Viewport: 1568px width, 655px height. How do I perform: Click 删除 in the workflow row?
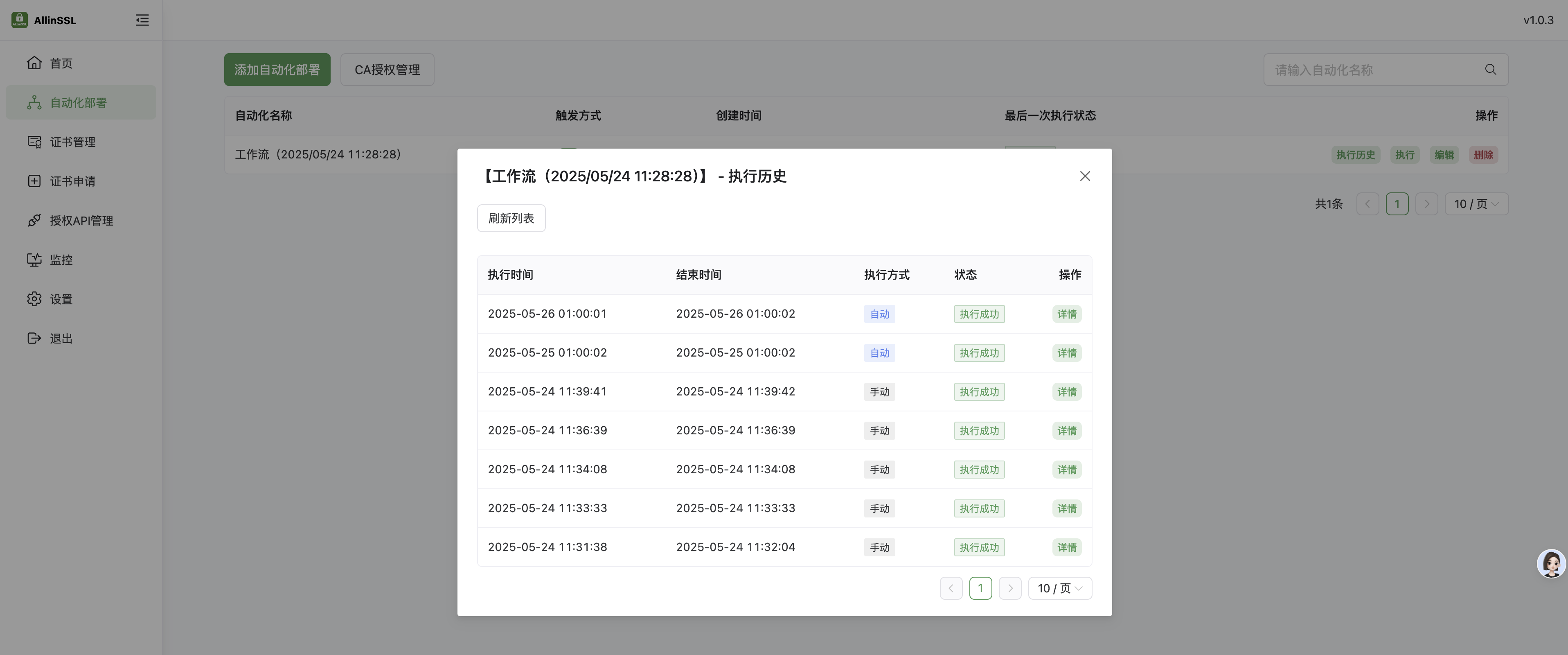[x=1483, y=155]
